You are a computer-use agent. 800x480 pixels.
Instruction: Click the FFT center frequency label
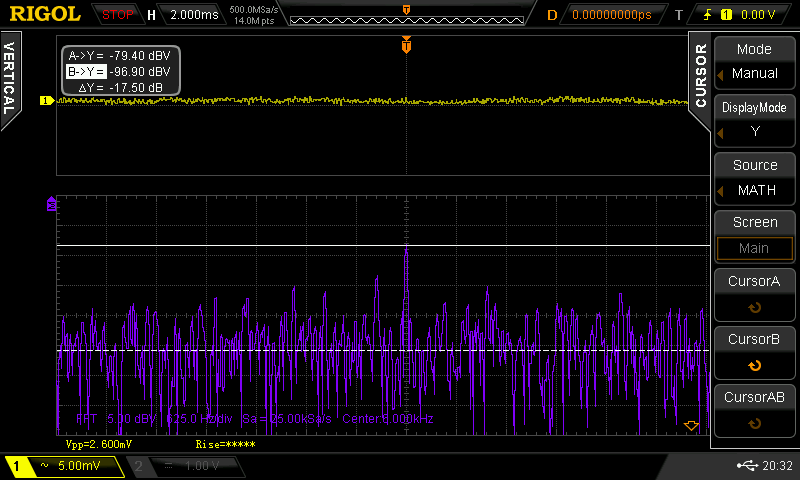point(388,419)
